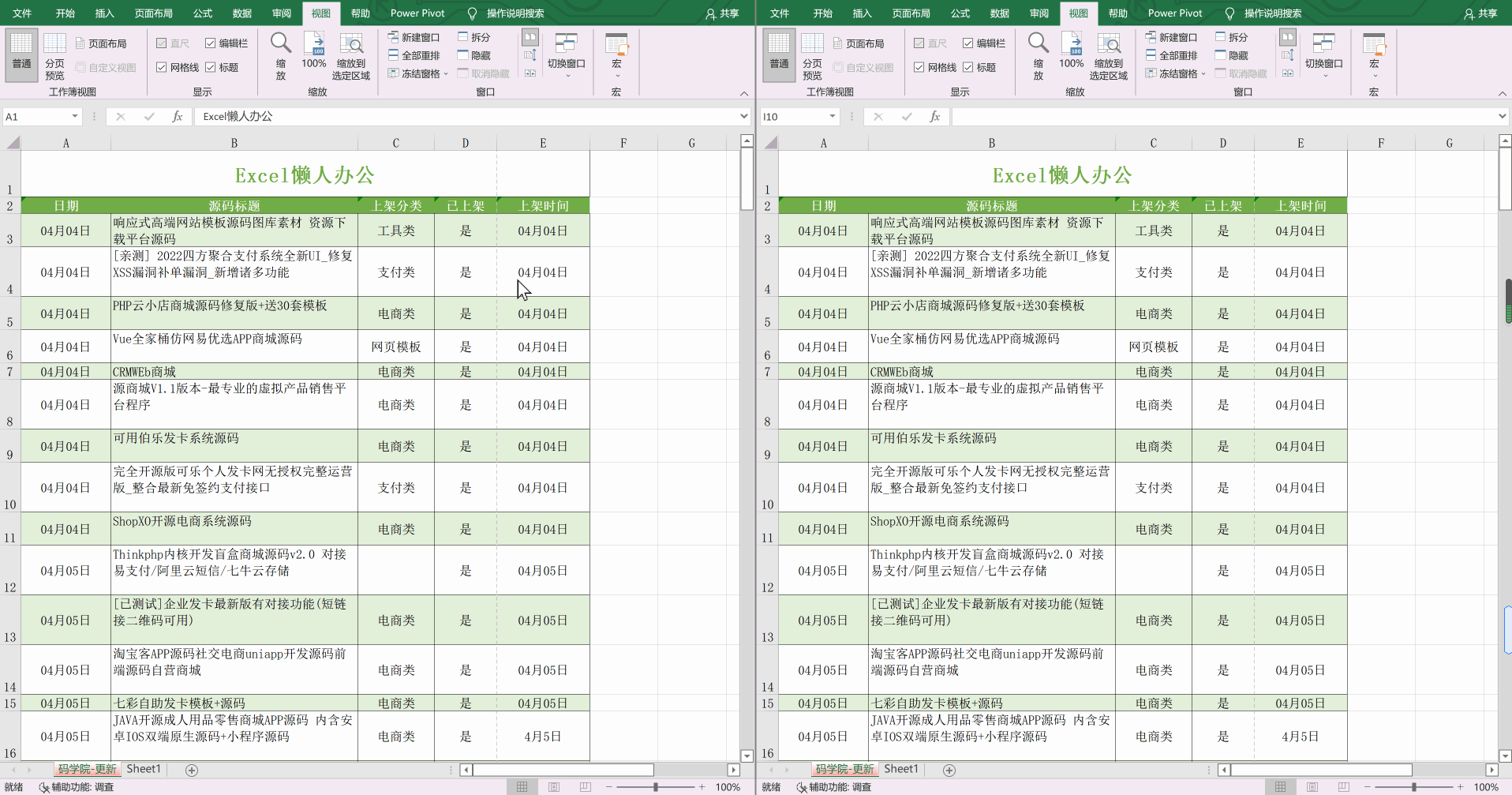Click Zoom magnifier icon in left window
The width and height of the screenshot is (1512, 795).
point(280,43)
